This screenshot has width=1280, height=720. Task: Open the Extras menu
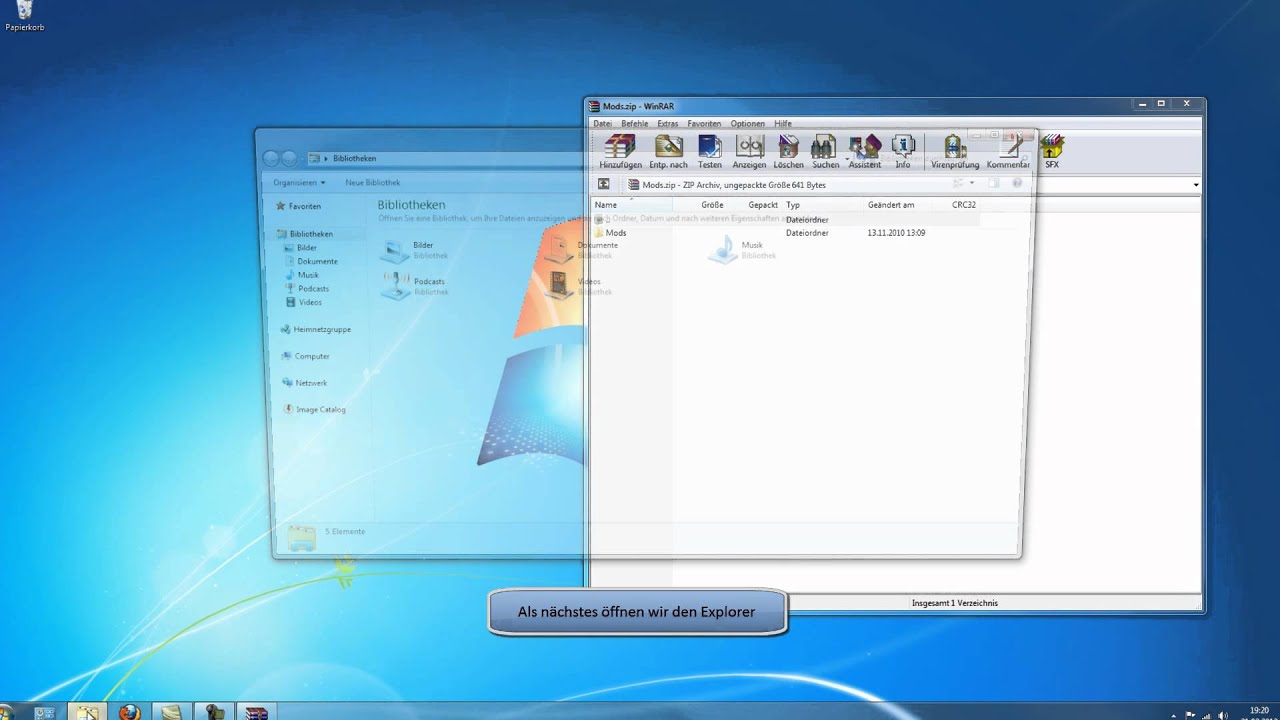pyautogui.click(x=667, y=124)
